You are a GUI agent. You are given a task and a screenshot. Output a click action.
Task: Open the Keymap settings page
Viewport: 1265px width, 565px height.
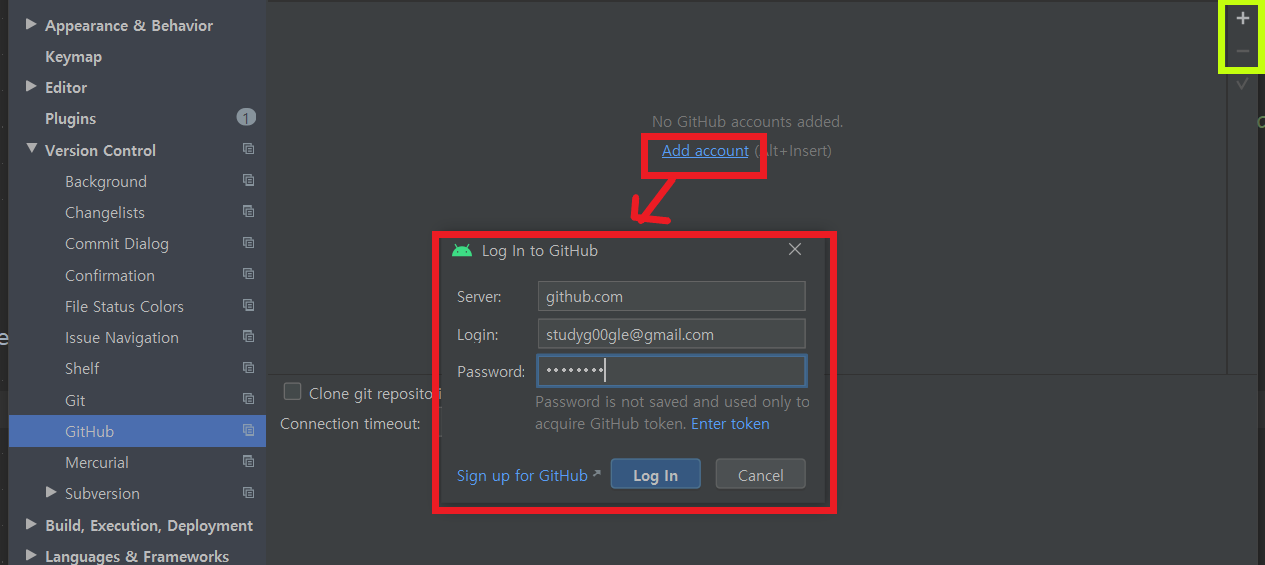pos(73,57)
